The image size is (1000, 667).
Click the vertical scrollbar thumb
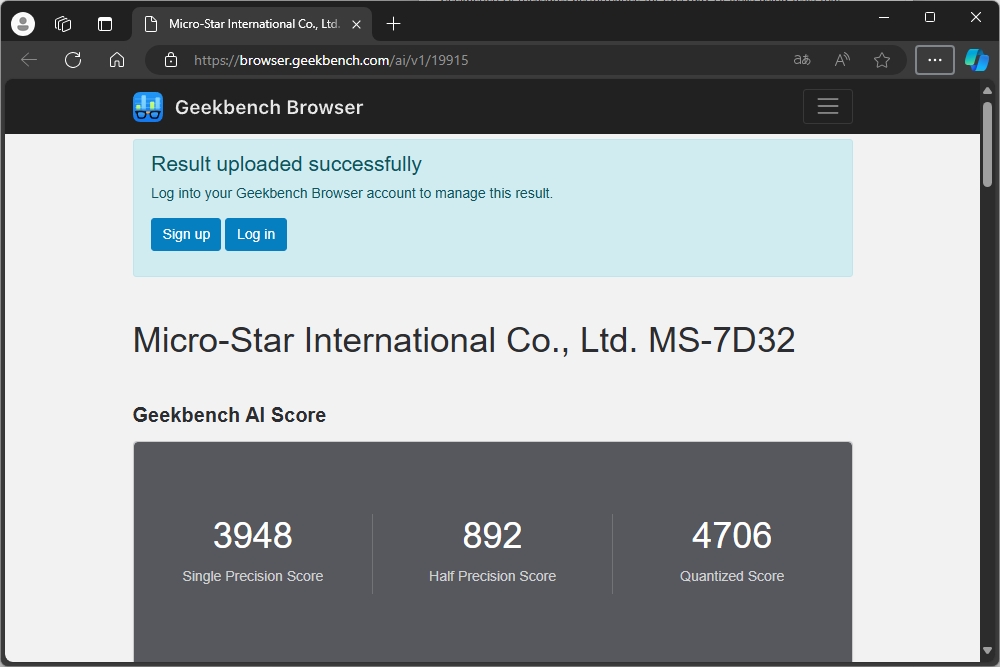pyautogui.click(x=987, y=145)
